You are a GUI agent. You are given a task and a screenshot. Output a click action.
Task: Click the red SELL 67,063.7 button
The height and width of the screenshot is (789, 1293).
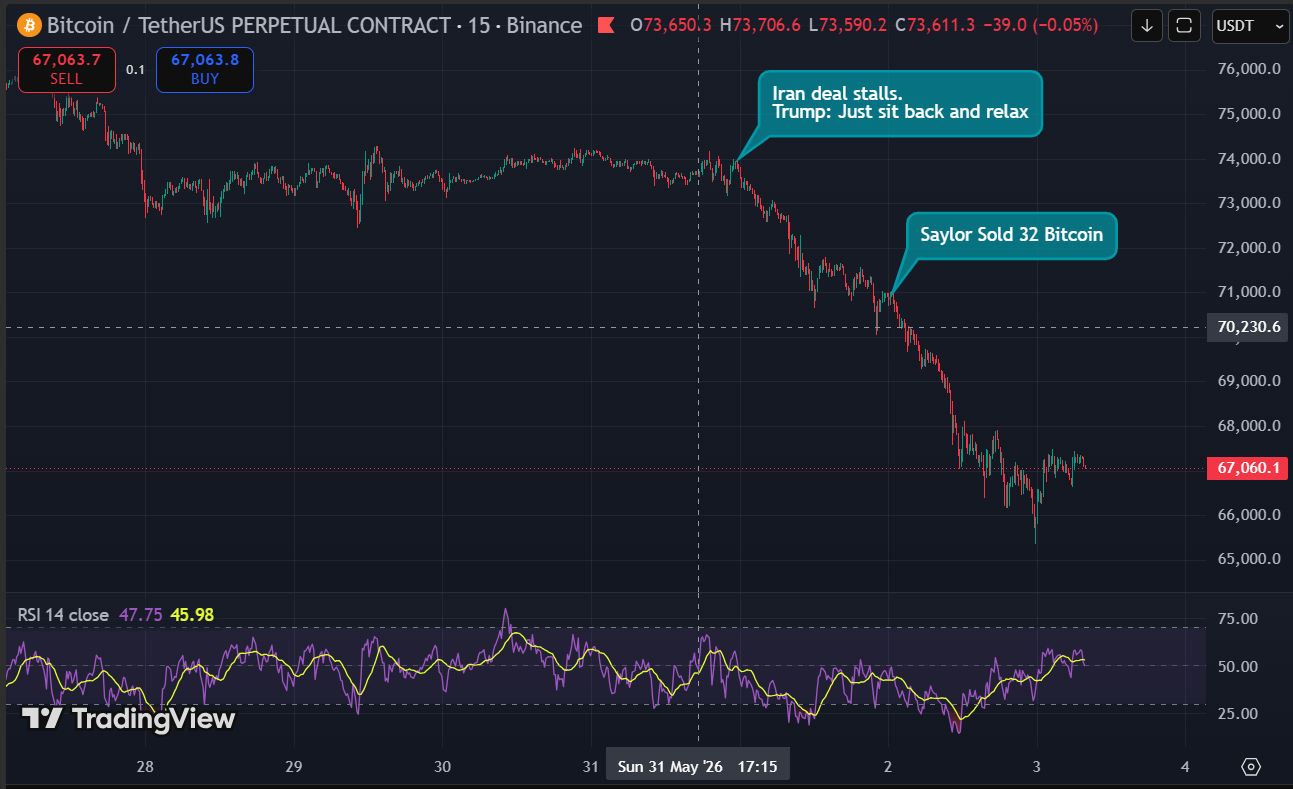[66, 69]
